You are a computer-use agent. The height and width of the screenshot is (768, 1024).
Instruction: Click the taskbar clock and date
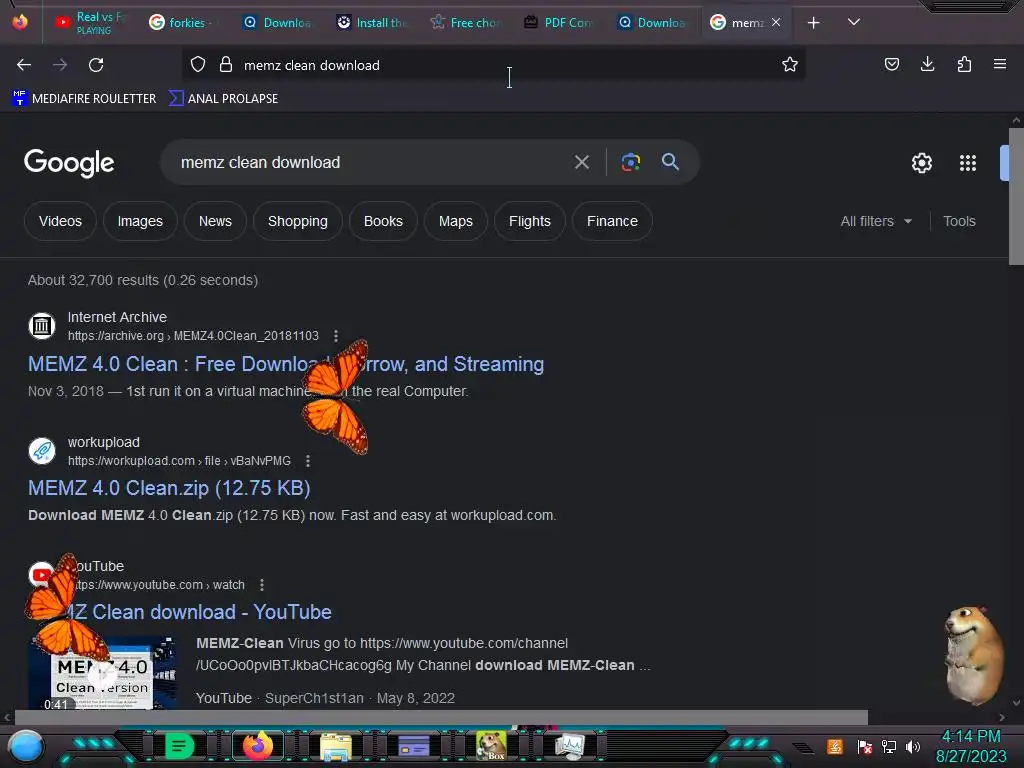(x=971, y=746)
